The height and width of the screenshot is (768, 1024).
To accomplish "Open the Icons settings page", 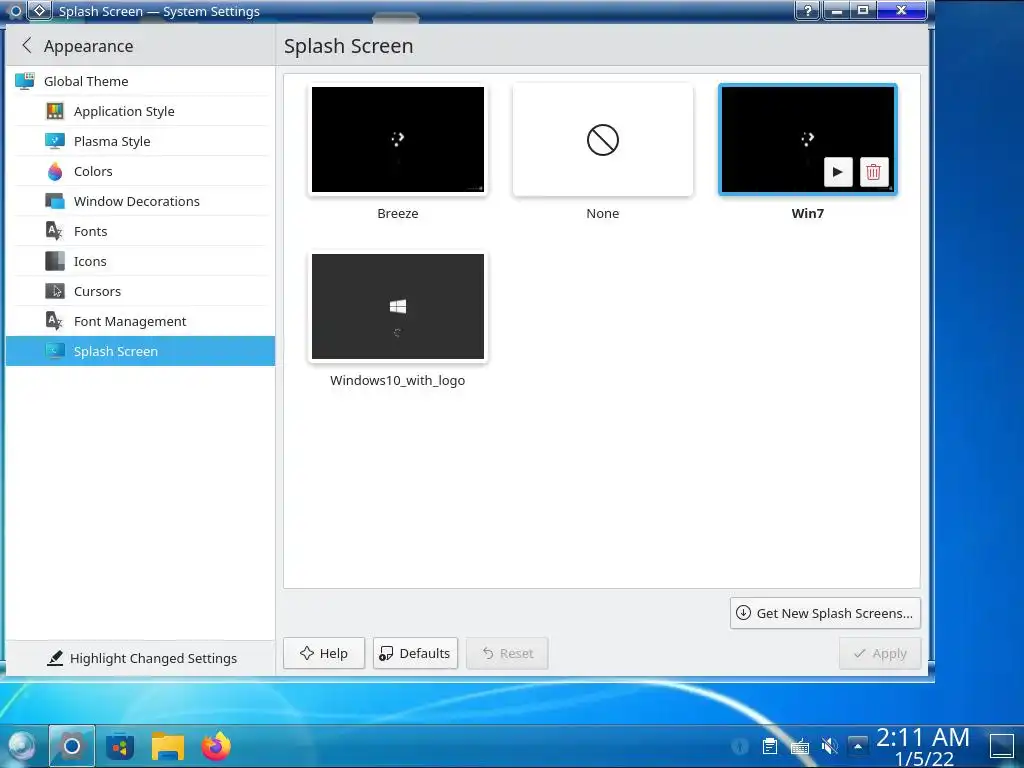I will [140, 261].
